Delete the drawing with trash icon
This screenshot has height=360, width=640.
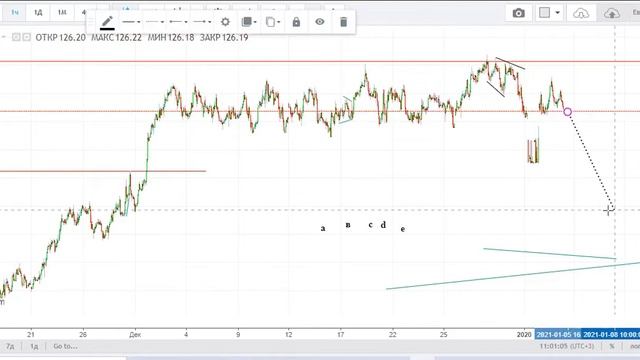pos(344,22)
